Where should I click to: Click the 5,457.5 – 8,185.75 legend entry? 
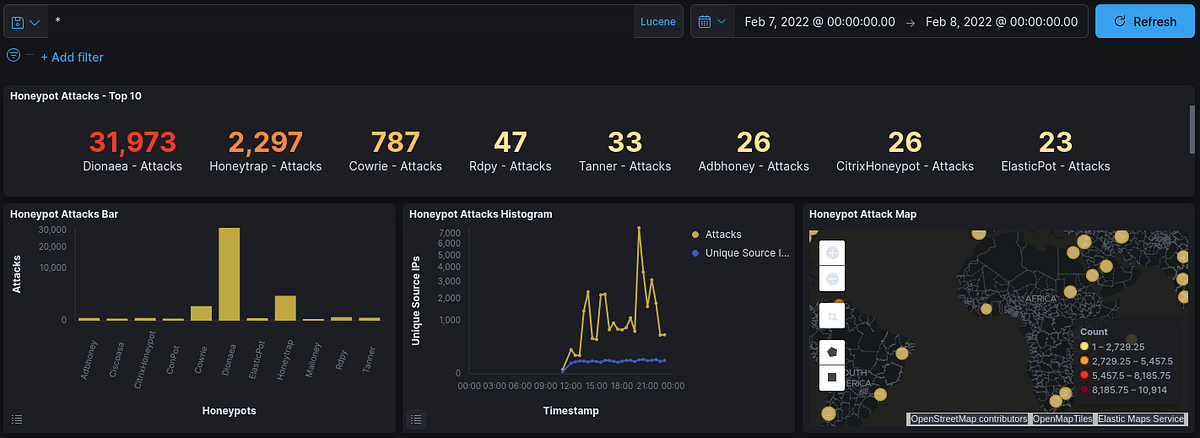point(1126,374)
